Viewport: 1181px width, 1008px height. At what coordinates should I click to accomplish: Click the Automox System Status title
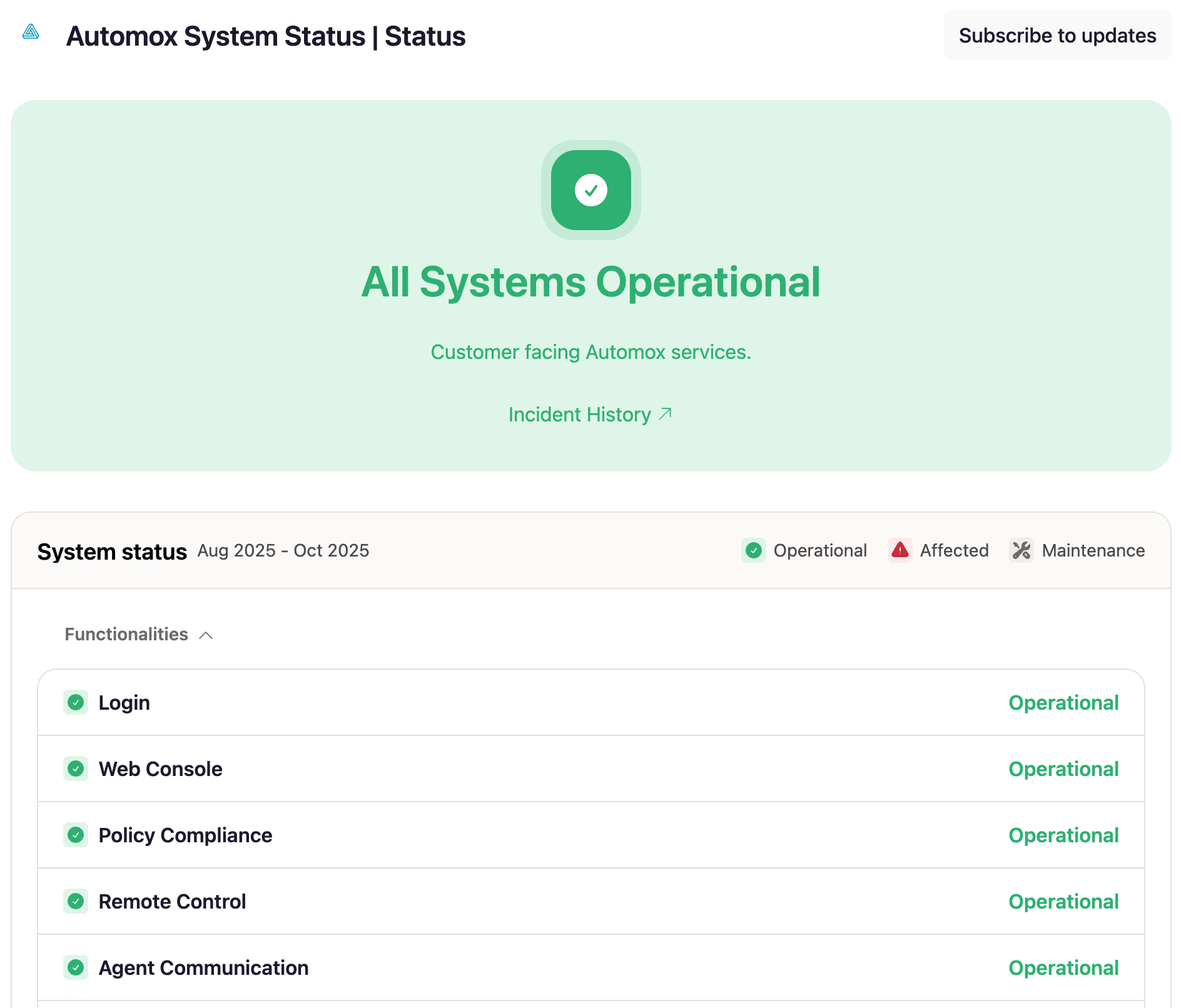pyautogui.click(x=266, y=36)
